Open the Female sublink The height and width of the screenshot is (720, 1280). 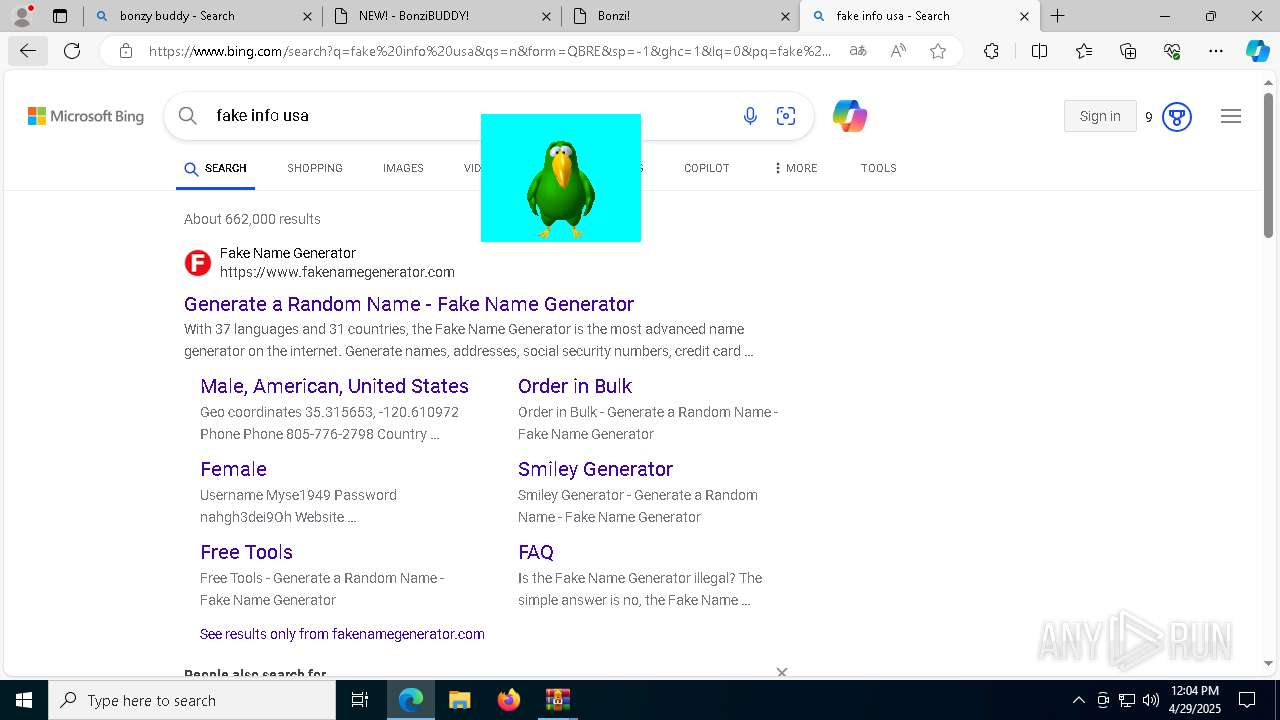(x=233, y=469)
